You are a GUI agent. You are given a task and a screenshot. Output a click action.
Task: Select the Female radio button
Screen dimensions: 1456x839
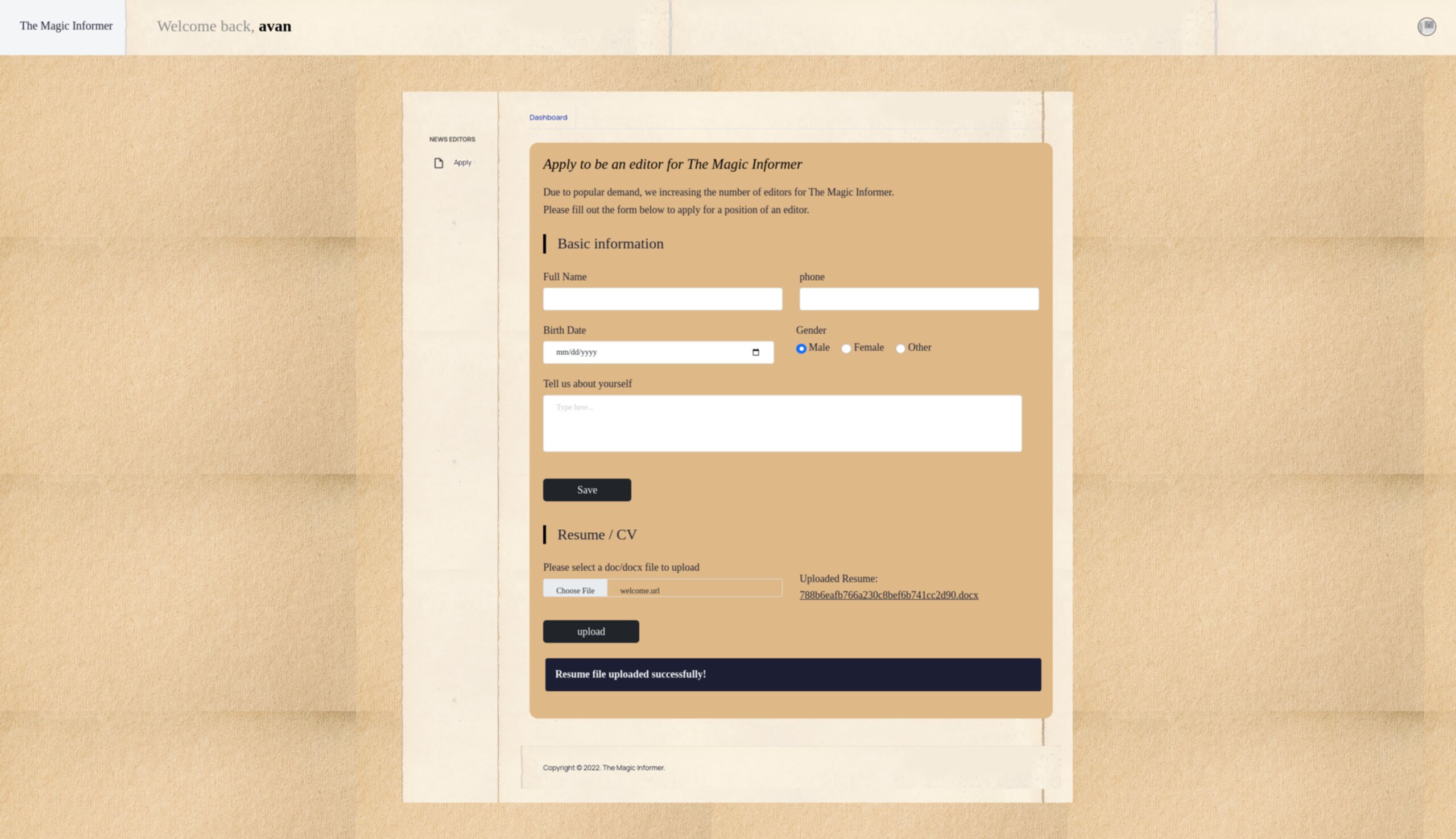coord(846,348)
